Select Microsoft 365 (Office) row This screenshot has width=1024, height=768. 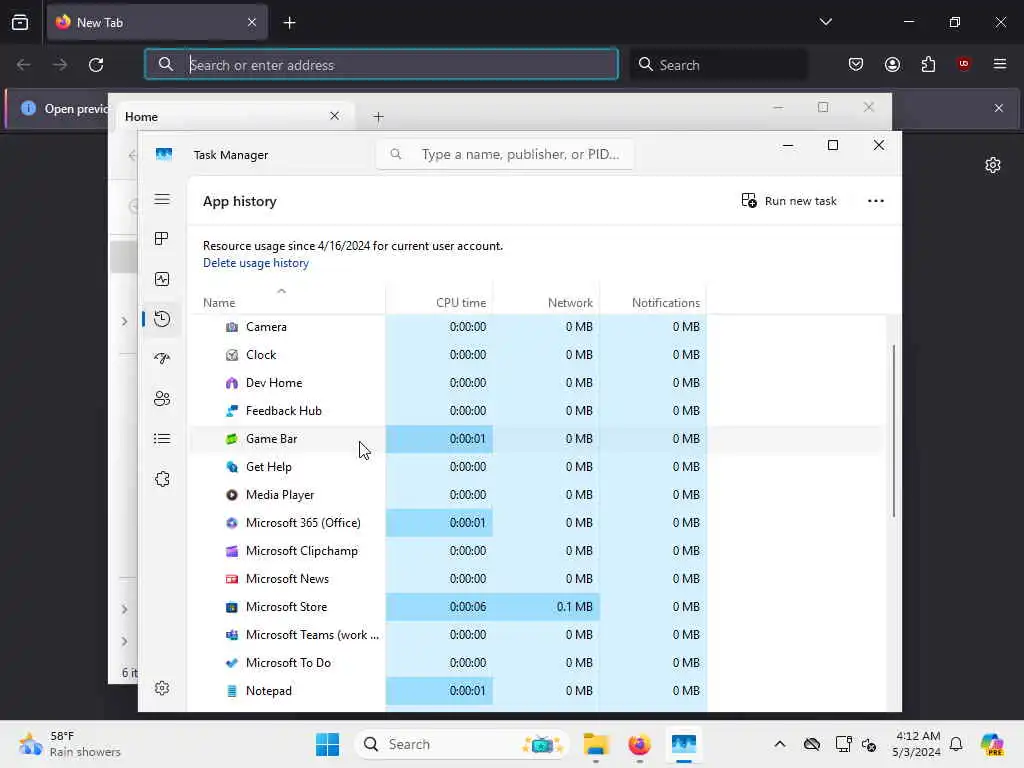pos(537,523)
